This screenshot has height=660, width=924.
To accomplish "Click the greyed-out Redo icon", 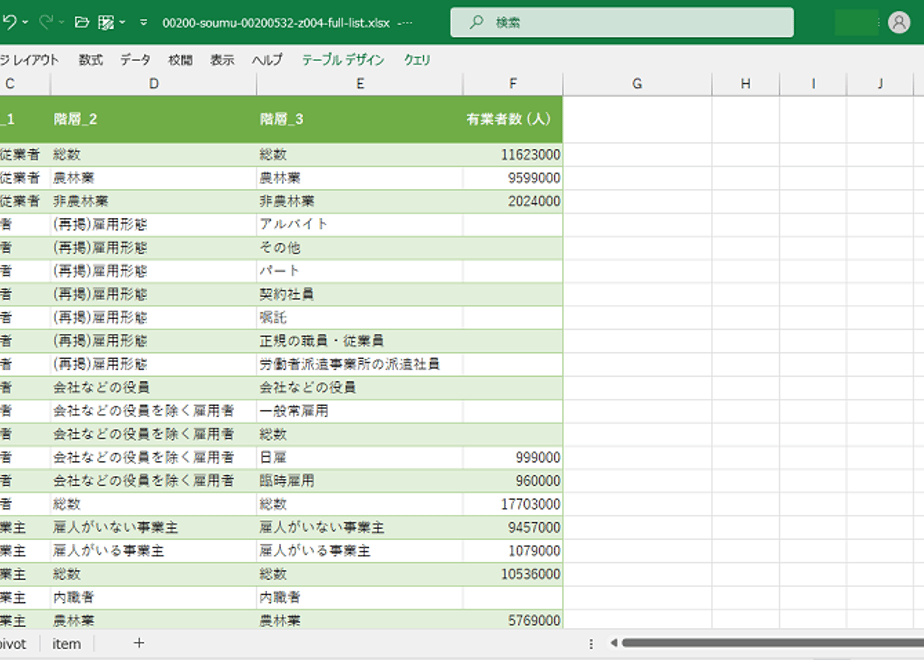I will pos(46,22).
